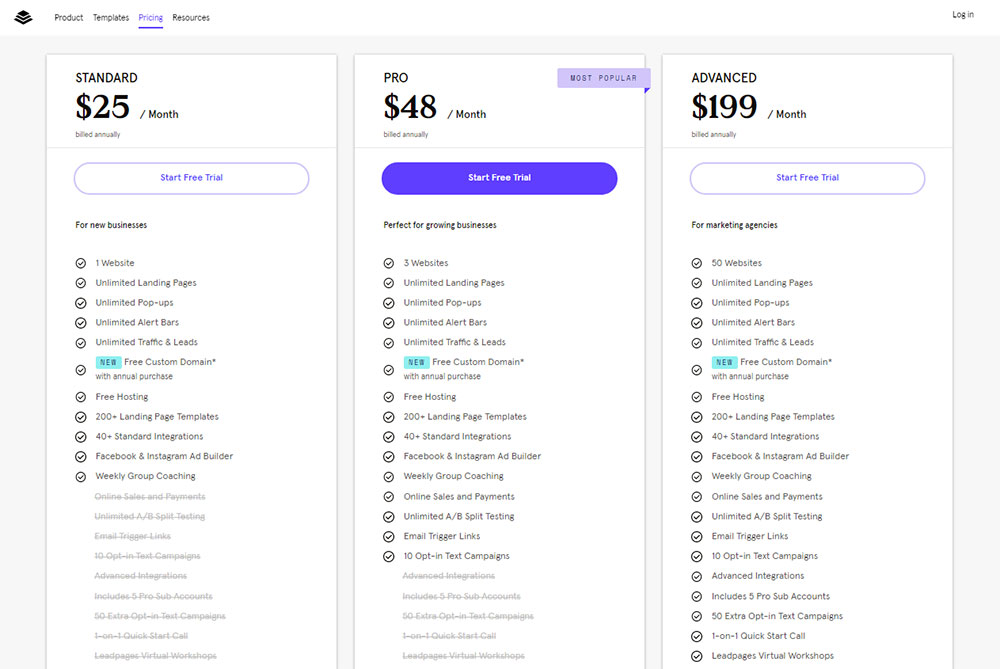Image resolution: width=1000 pixels, height=669 pixels.
Task: Open the Templates nav item
Action: click(111, 17)
